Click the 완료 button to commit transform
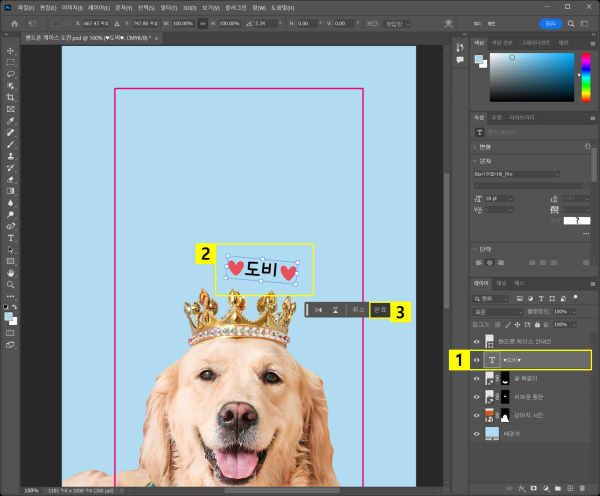Screen dimensions: 600x496 click(x=380, y=311)
